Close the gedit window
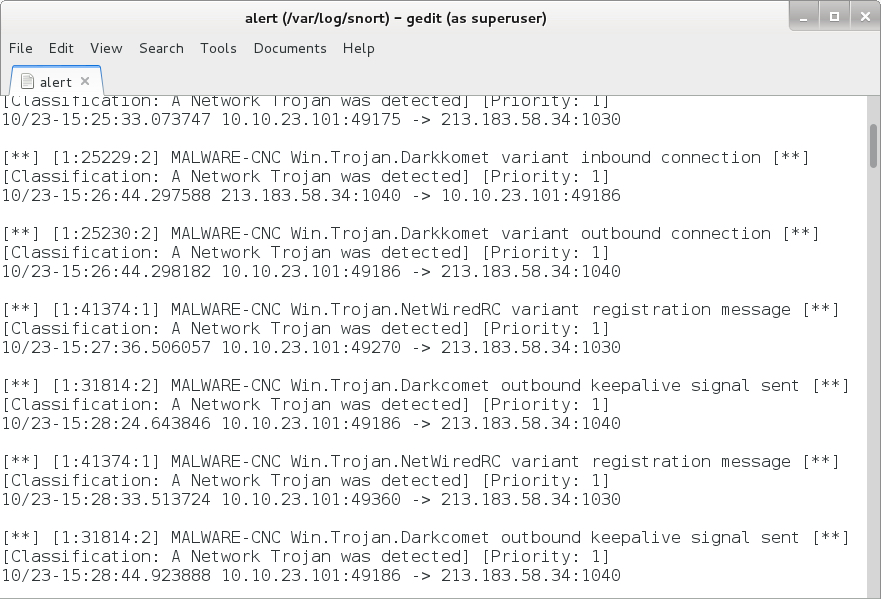 coord(865,17)
